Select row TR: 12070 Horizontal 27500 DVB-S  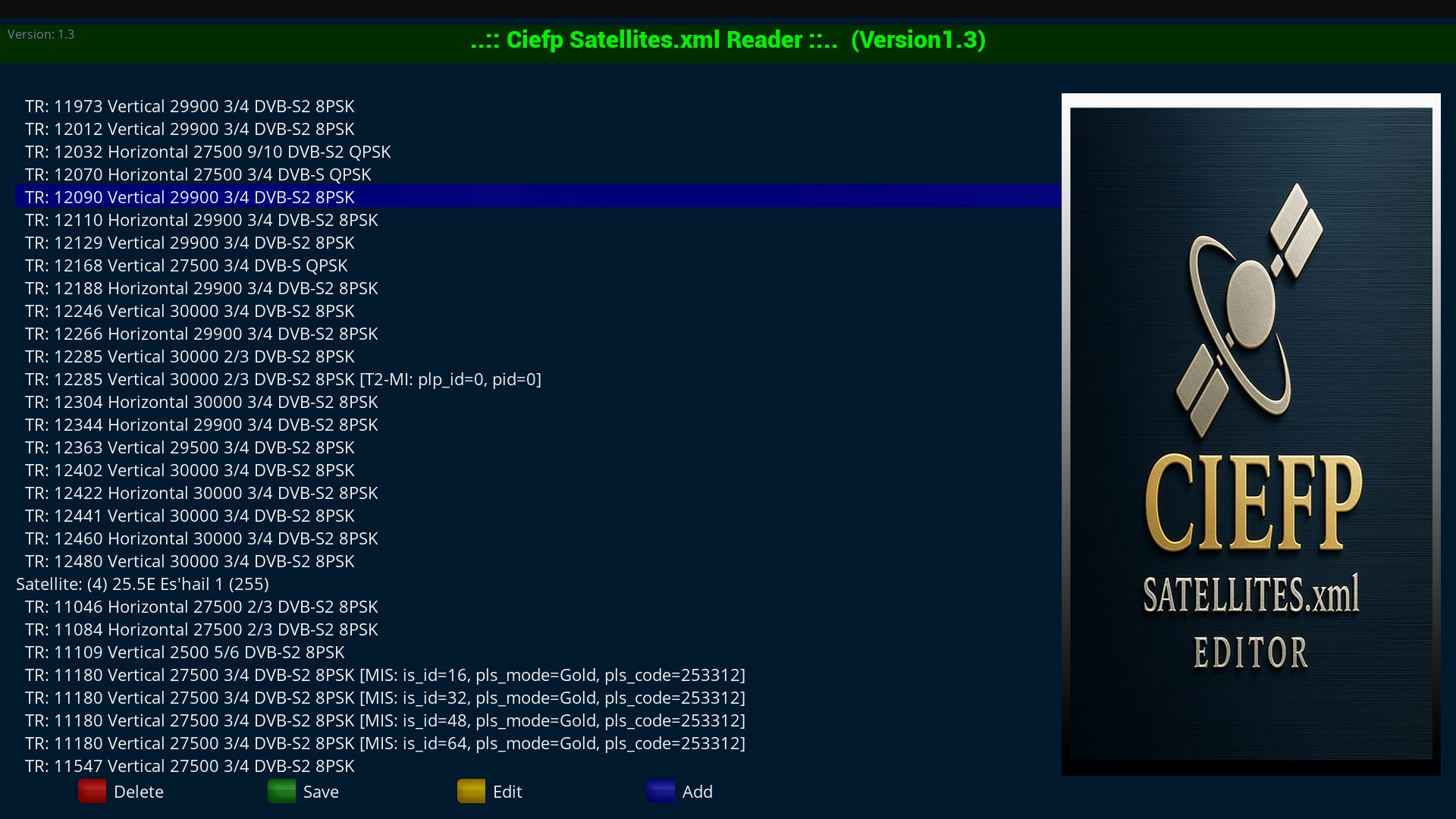(538, 174)
